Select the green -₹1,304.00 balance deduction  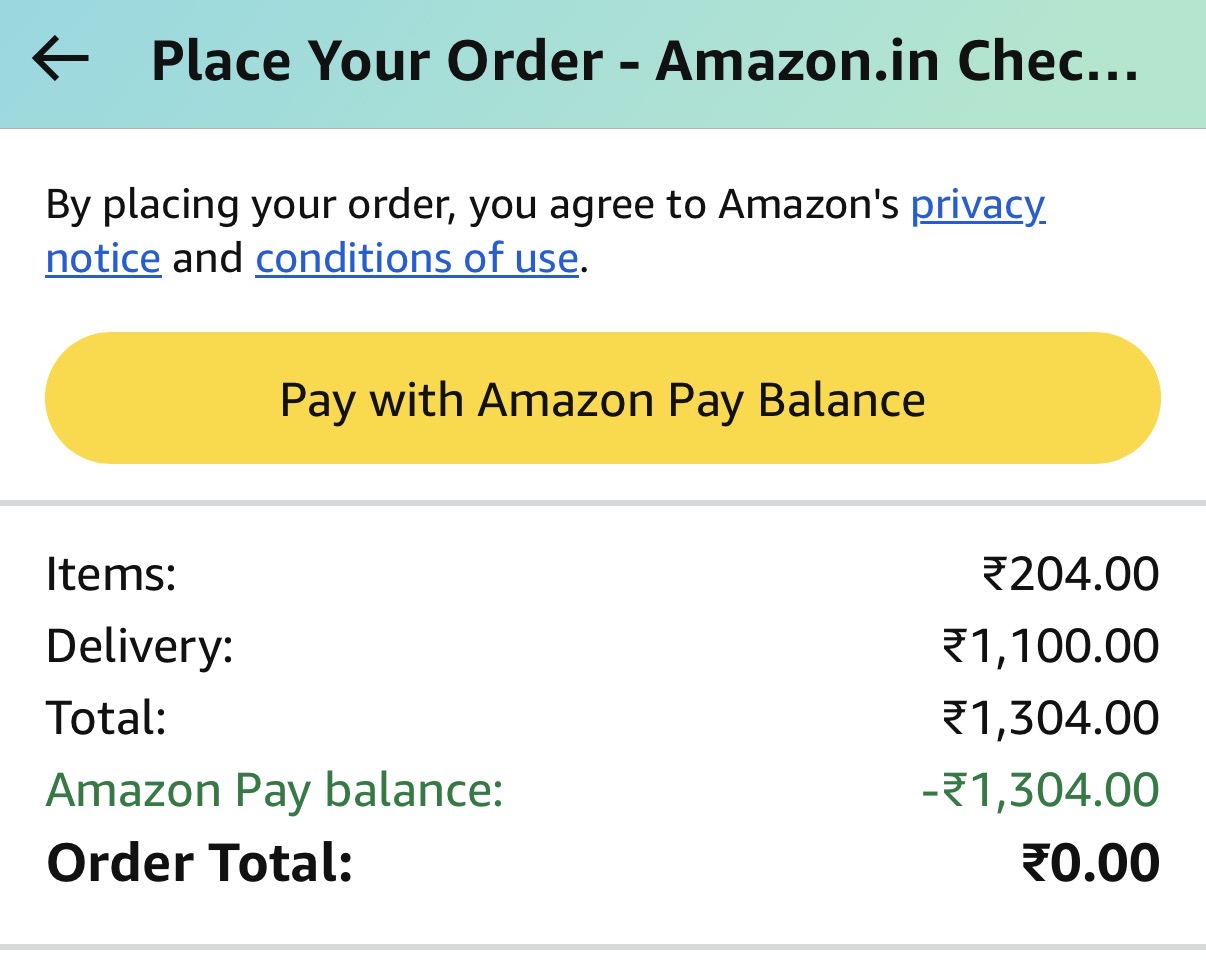click(x=1040, y=790)
